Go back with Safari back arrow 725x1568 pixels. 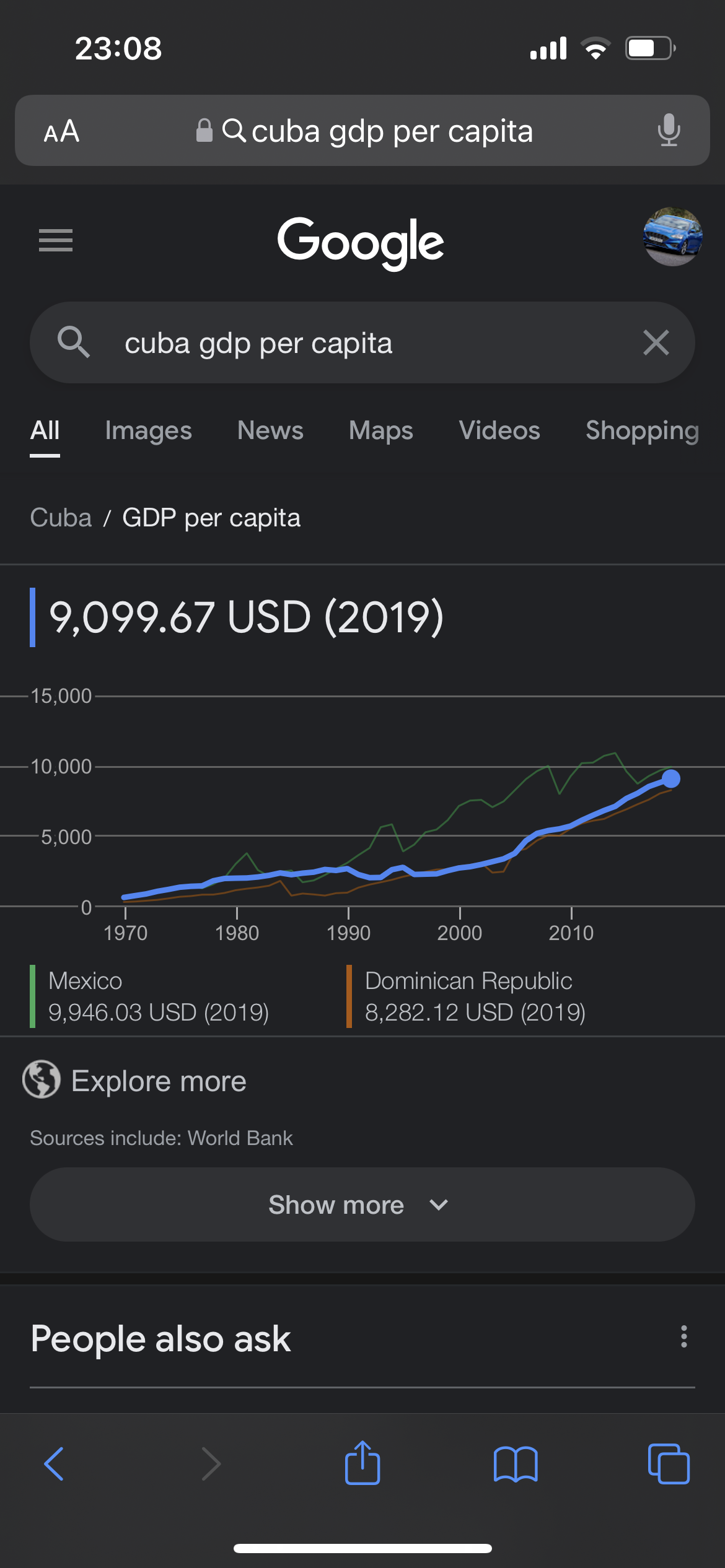[54, 1464]
